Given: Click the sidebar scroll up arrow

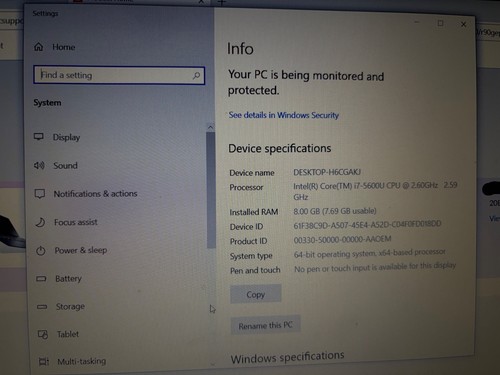Looking at the screenshot, I should coord(210,127).
